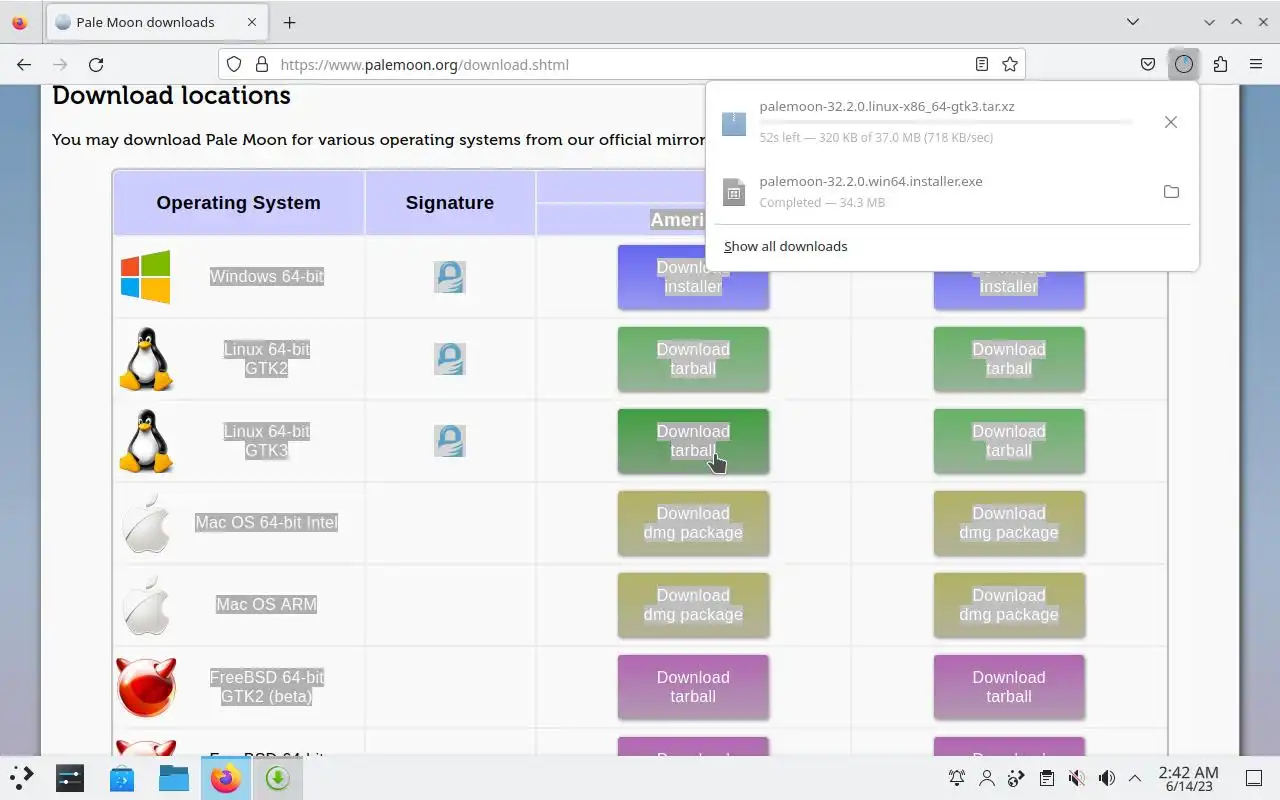Click Apple logo in Mac OS Intel row
Viewport: 1280px width, 800px height.
pyautogui.click(x=146, y=523)
